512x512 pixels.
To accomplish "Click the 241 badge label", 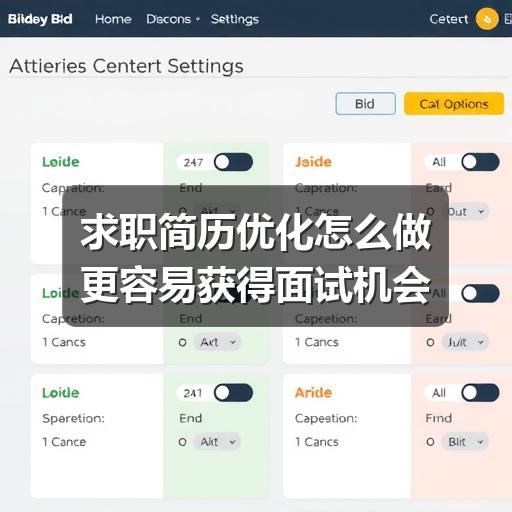I will click(x=193, y=393).
